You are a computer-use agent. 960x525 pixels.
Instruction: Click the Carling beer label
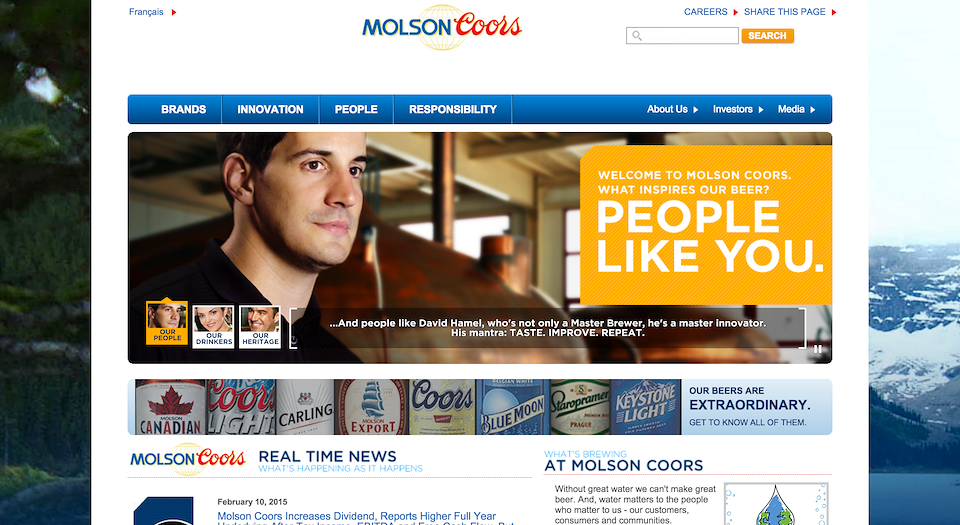(304, 407)
